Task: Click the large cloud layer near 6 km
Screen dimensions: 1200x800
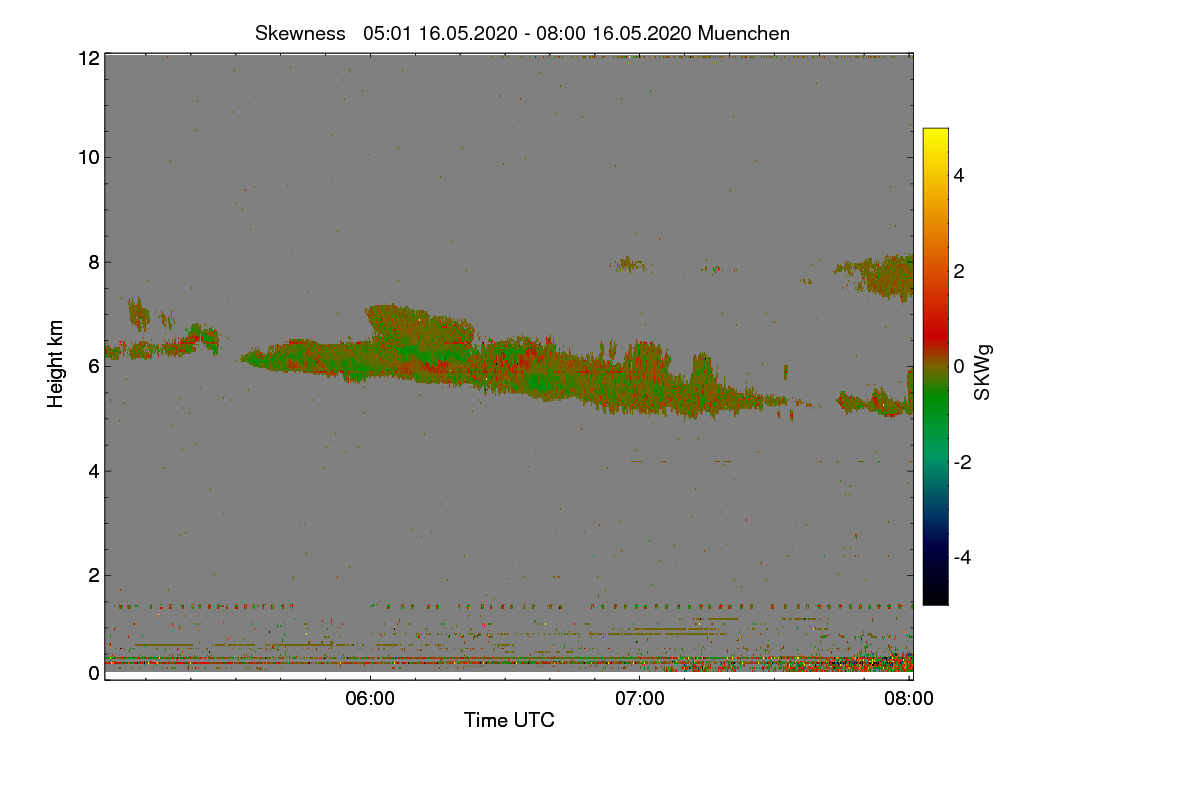Action: pos(500,365)
